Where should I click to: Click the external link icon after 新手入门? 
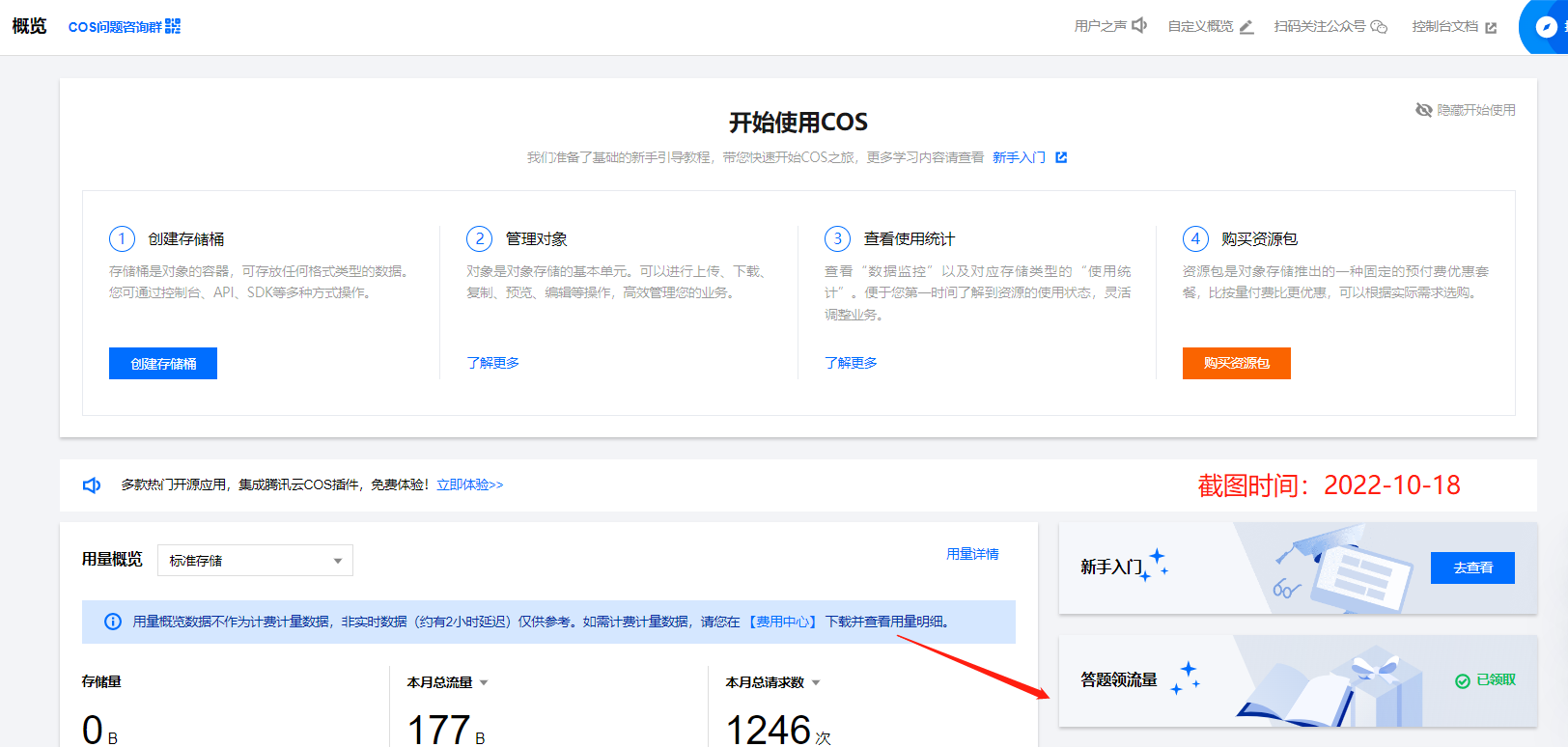point(1061,157)
